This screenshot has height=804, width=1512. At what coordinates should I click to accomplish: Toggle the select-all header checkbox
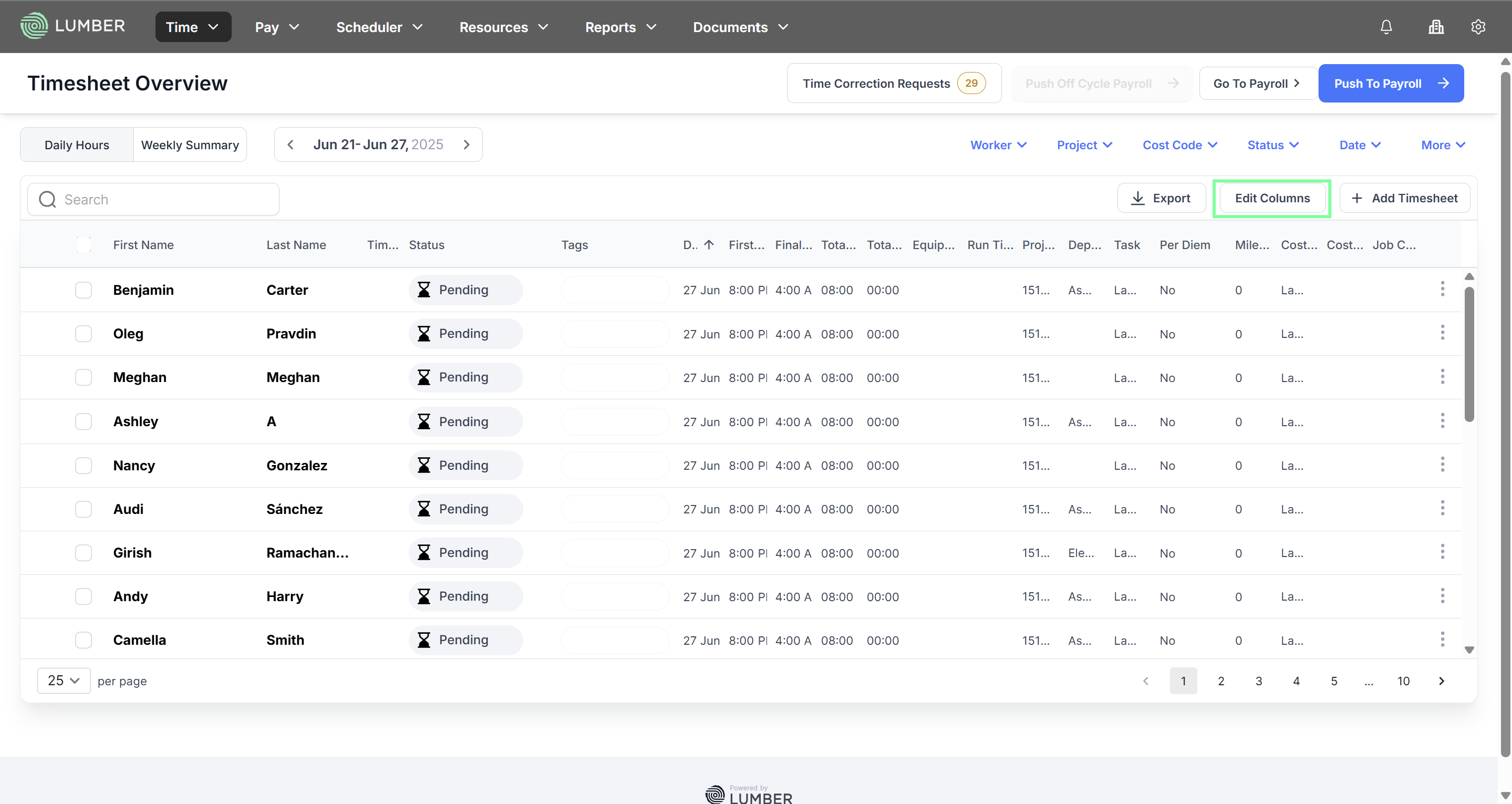84,244
